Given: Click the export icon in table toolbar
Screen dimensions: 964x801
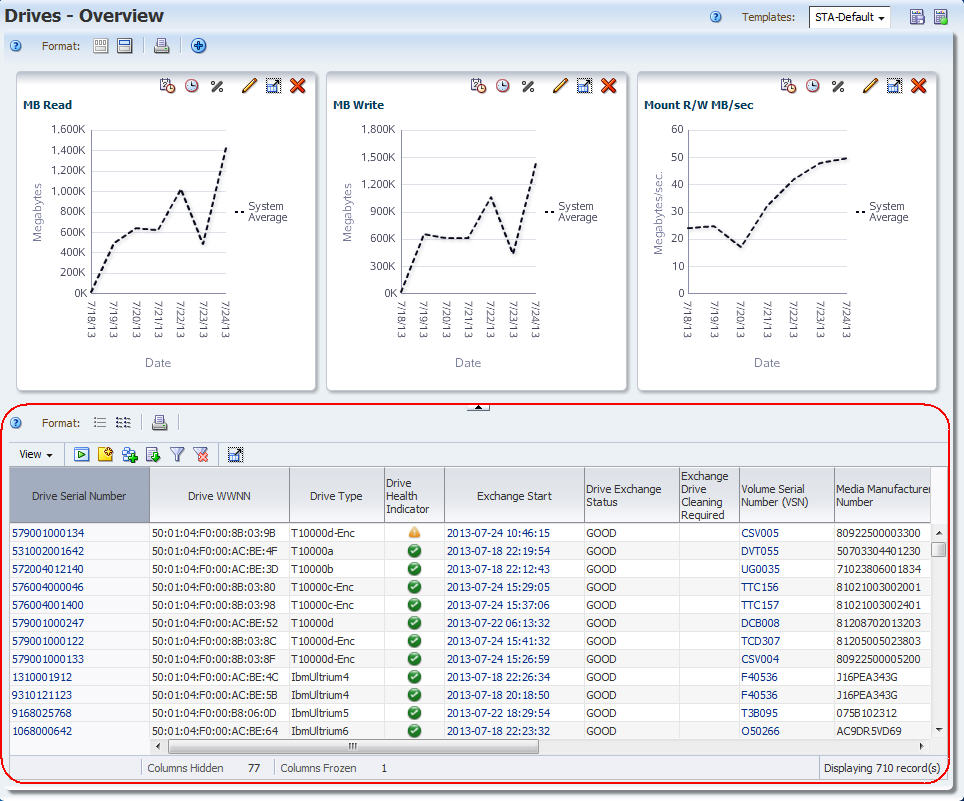Looking at the screenshot, I should [153, 455].
